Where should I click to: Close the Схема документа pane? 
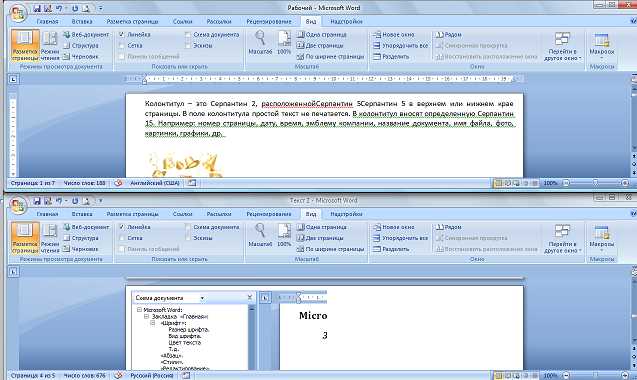pos(250,297)
